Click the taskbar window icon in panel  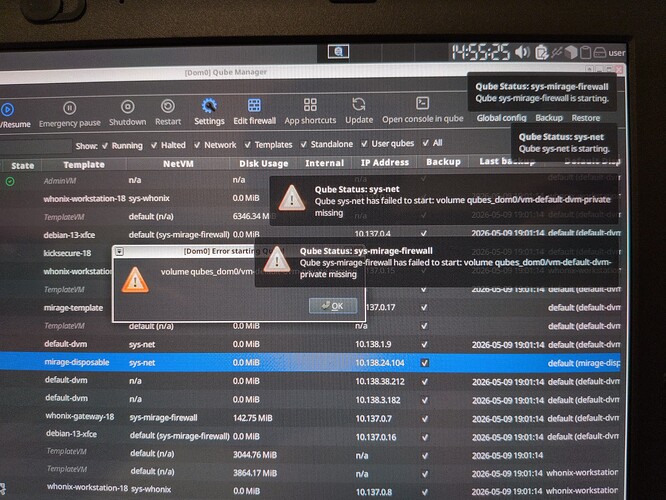(338, 51)
